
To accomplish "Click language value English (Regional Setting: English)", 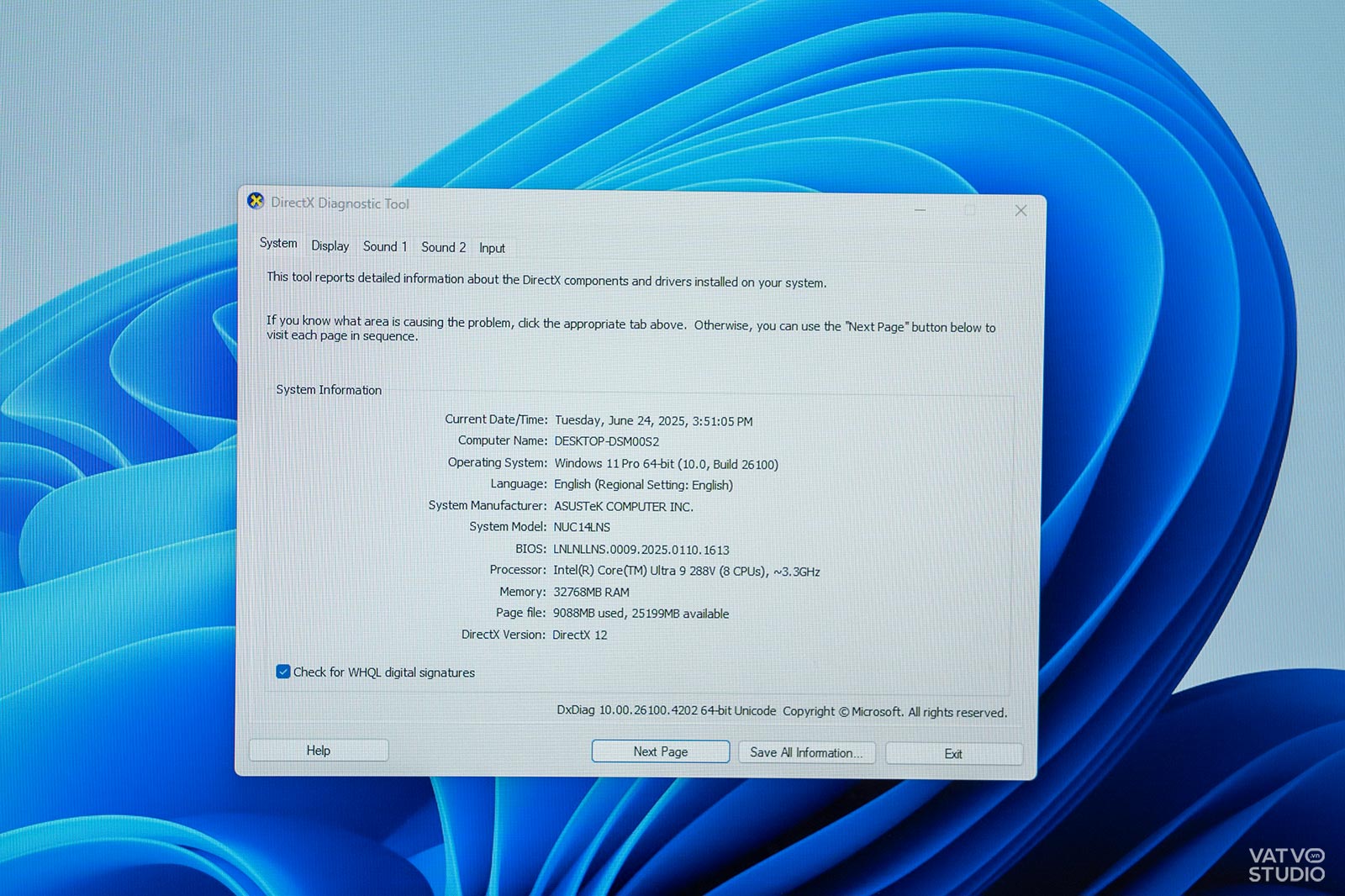I will 643,485.
